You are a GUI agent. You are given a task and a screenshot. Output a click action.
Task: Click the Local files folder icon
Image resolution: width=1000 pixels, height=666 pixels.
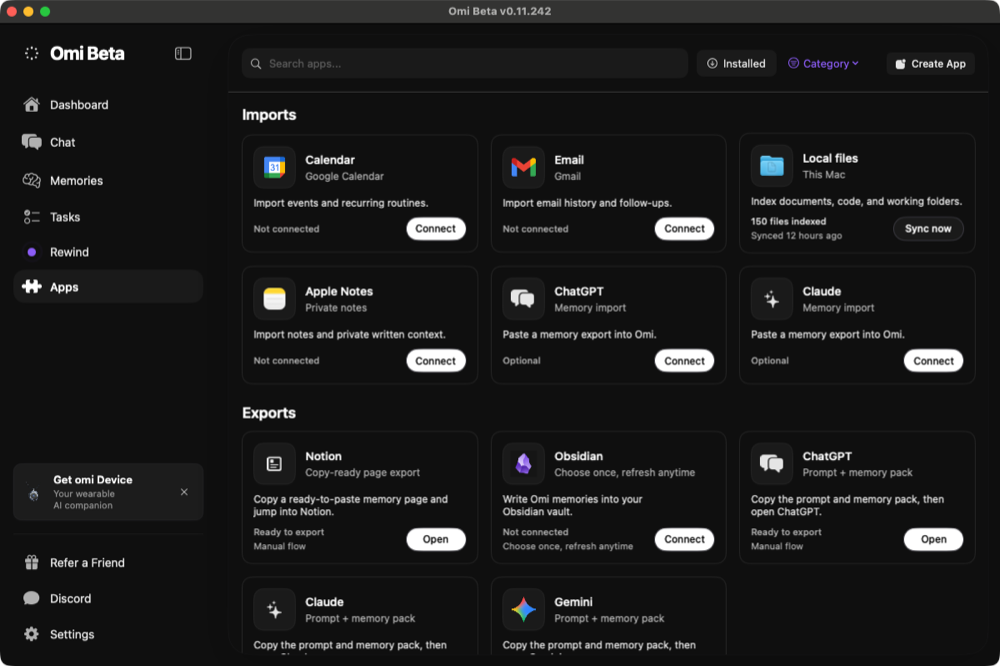[772, 166]
